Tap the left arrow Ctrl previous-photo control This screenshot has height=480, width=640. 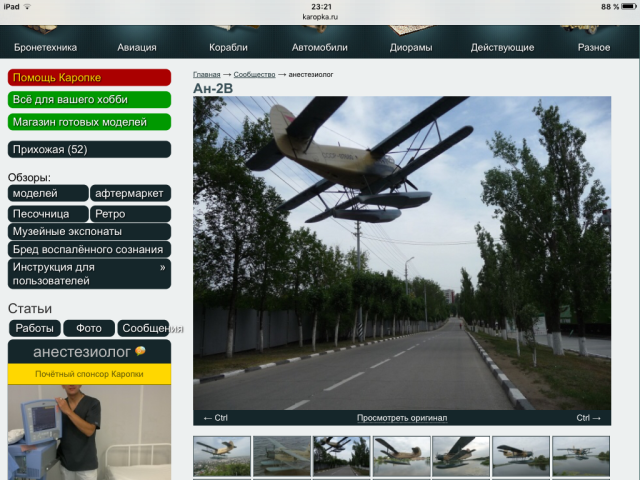(x=215, y=418)
